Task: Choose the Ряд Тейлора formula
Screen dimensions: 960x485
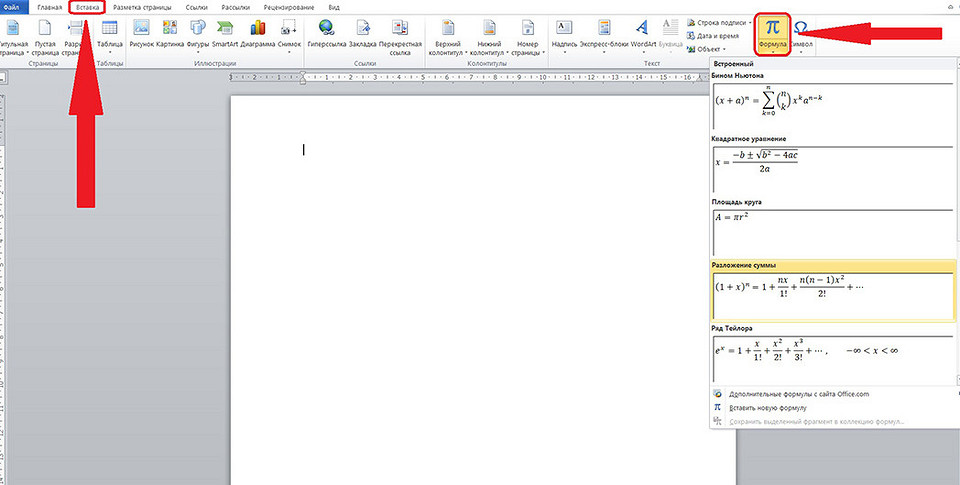Action: click(833, 358)
